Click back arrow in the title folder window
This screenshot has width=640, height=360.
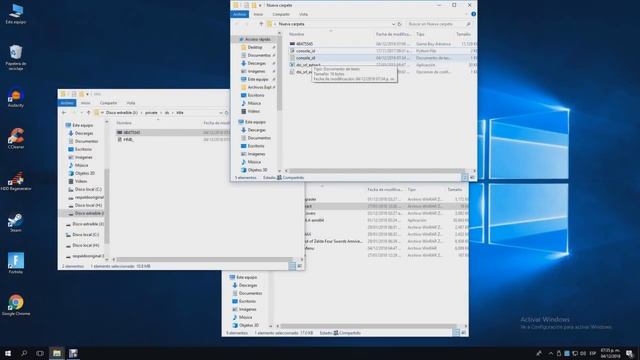pos(64,113)
